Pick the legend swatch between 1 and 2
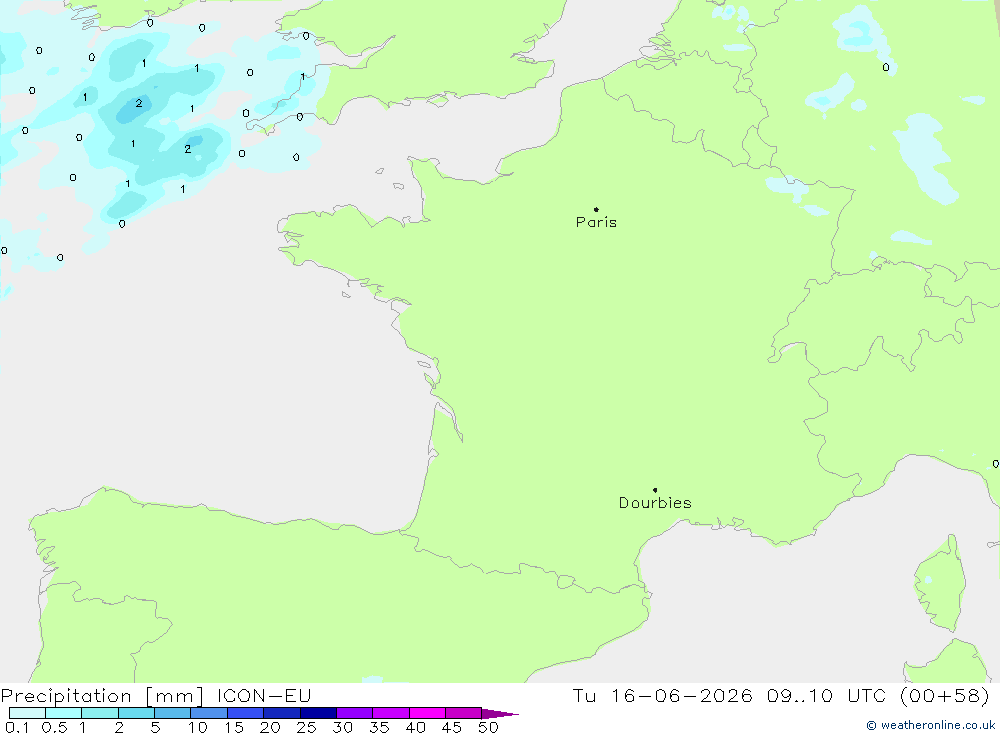 pos(100,713)
